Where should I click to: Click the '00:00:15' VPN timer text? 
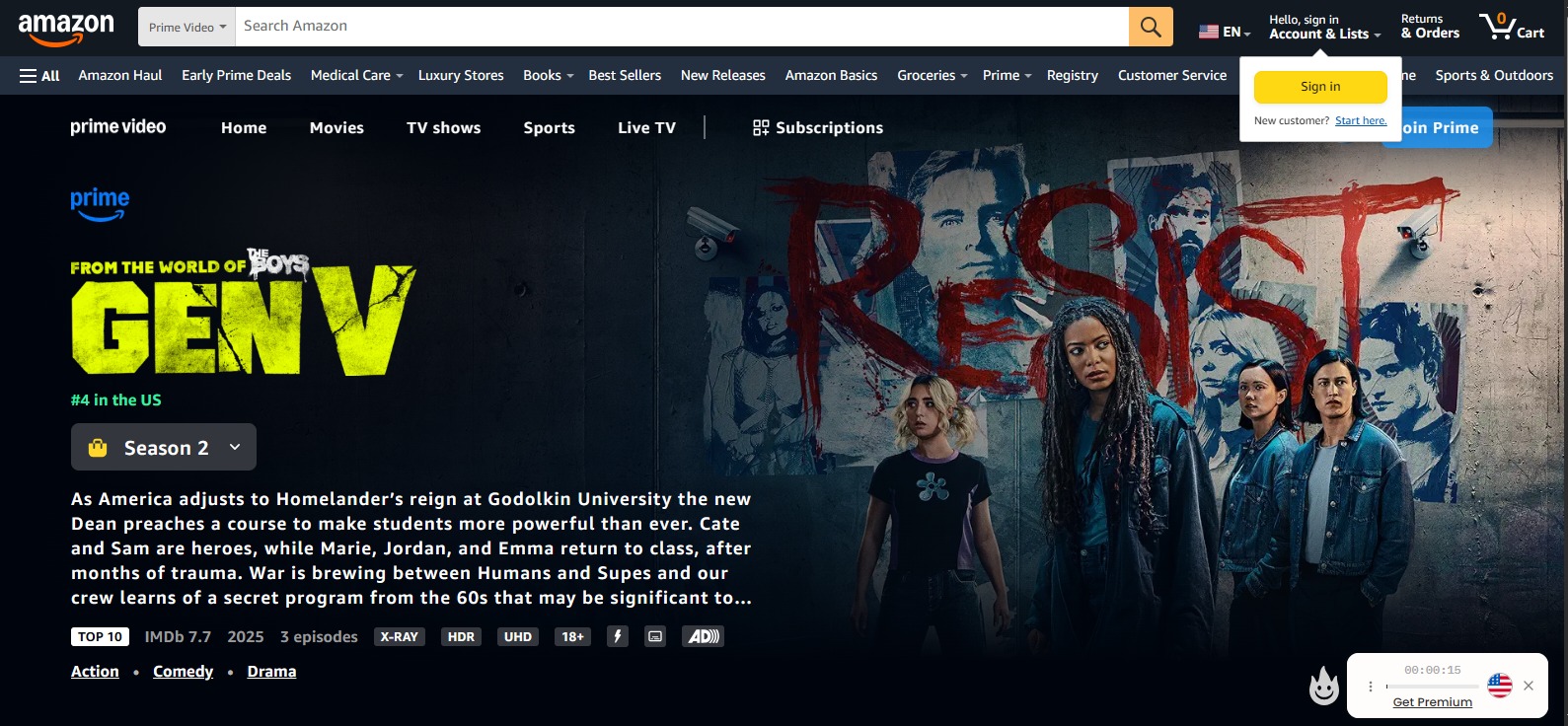click(1433, 670)
